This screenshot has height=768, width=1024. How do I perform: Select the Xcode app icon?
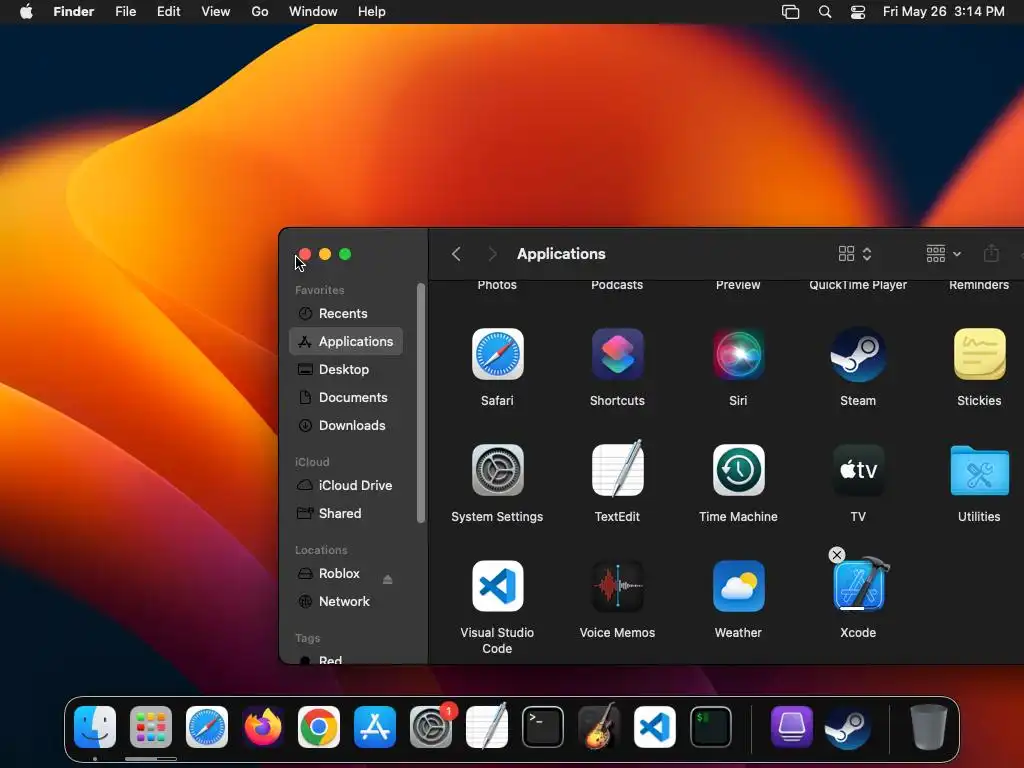coord(860,584)
